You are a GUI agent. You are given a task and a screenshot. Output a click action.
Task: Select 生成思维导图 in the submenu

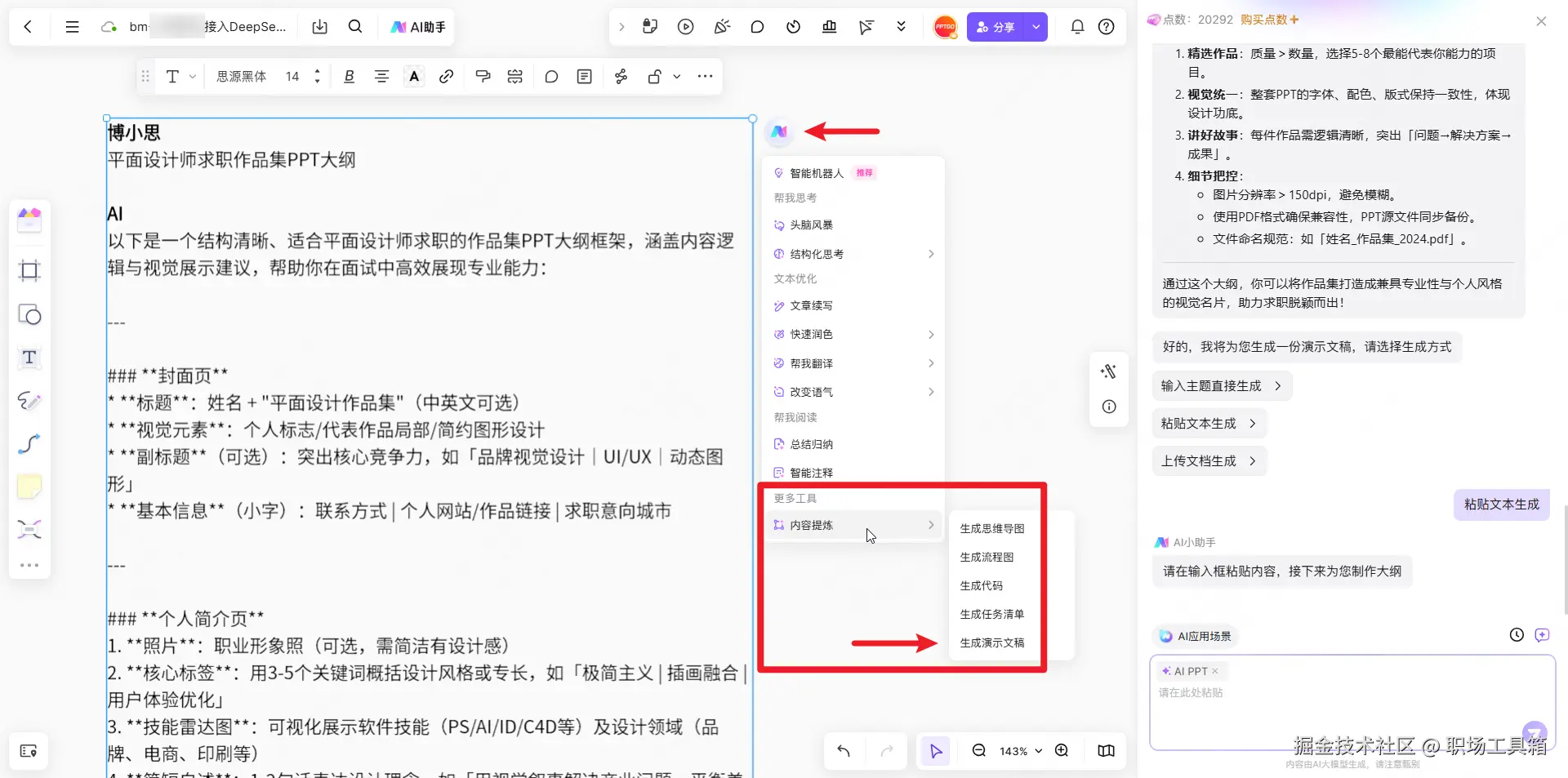[992, 529]
